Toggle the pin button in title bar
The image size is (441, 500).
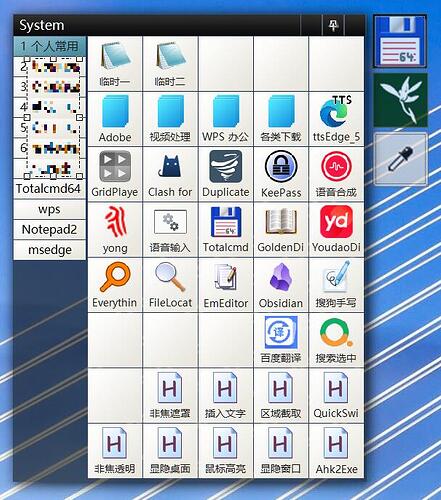tap(333, 25)
